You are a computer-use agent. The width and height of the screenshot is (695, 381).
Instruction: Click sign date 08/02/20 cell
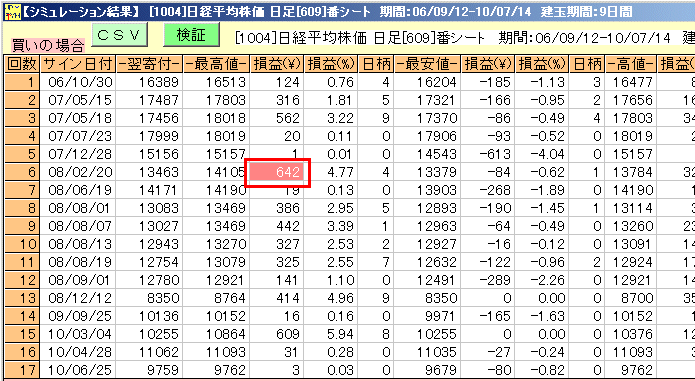(x=78, y=172)
